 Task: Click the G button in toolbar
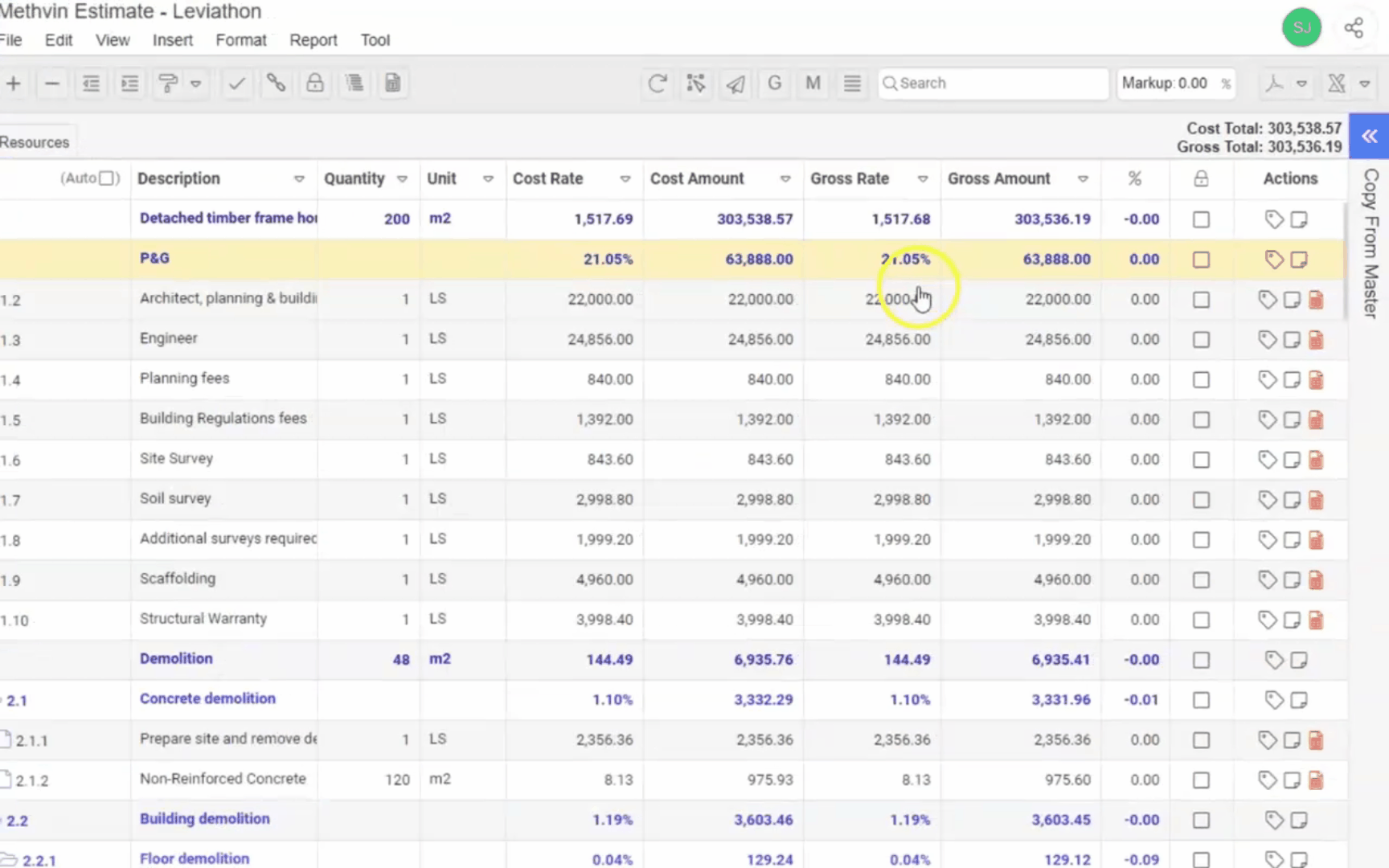tap(774, 84)
